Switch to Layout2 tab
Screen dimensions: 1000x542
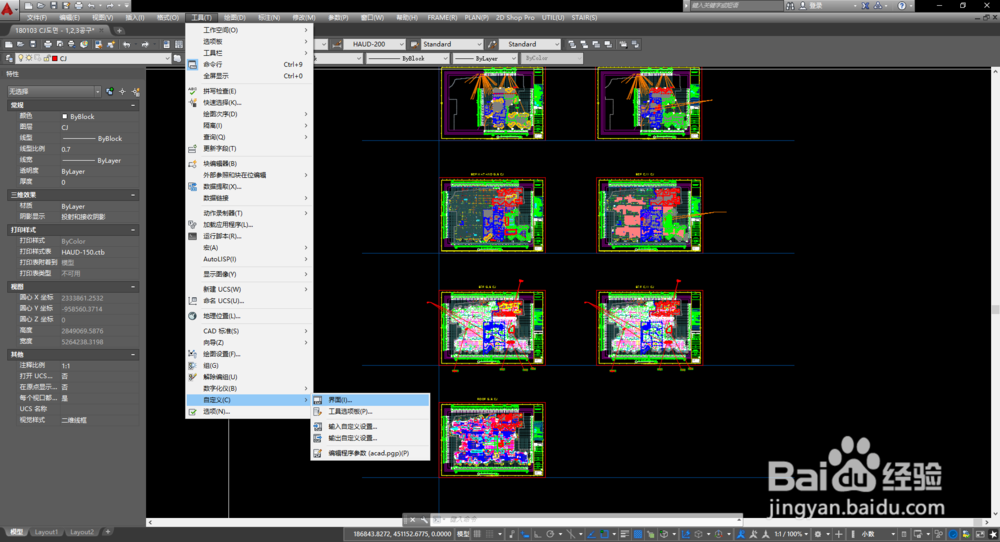(x=82, y=532)
